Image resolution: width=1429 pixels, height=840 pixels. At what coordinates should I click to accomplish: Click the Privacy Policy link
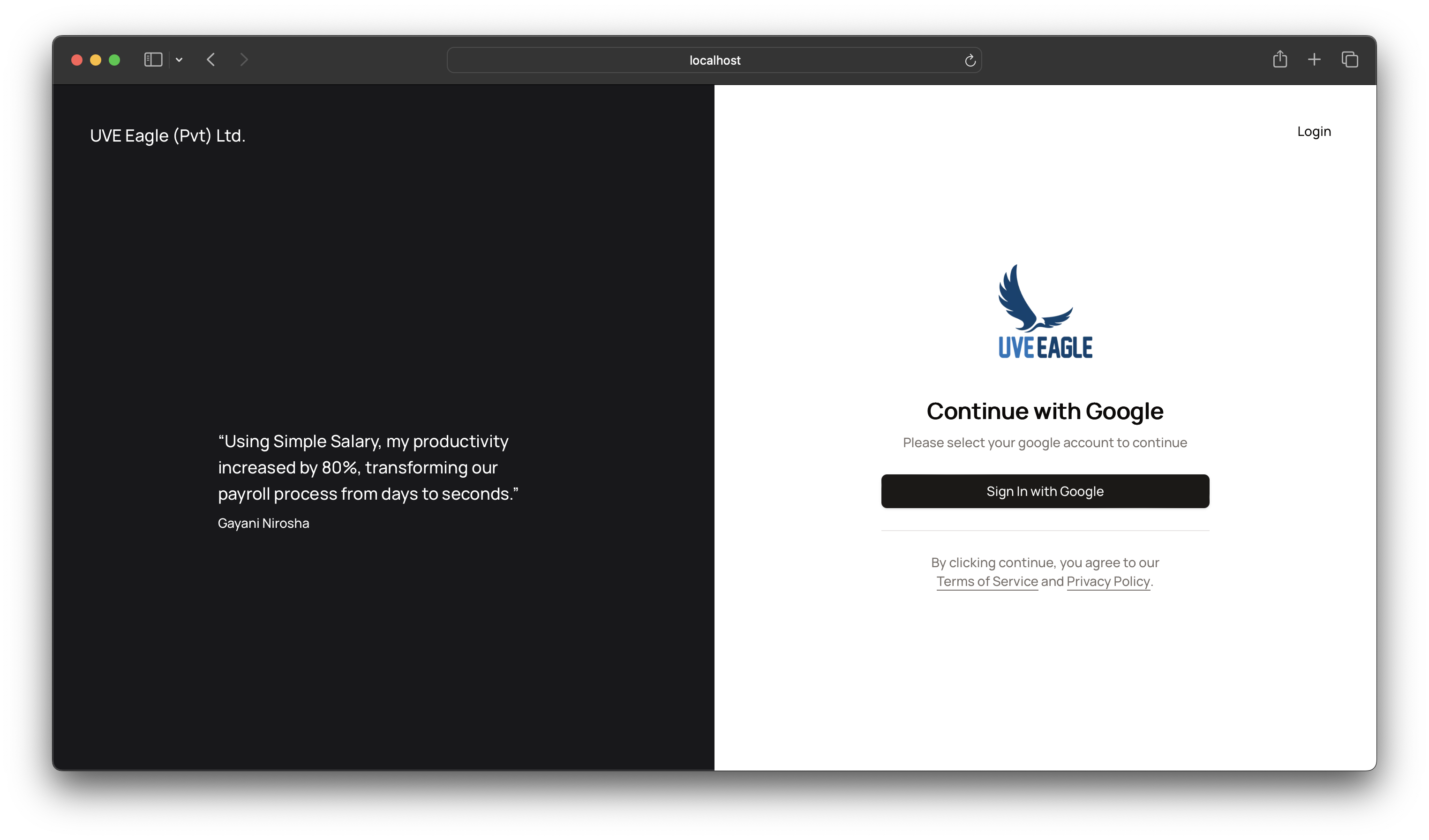click(x=1108, y=581)
